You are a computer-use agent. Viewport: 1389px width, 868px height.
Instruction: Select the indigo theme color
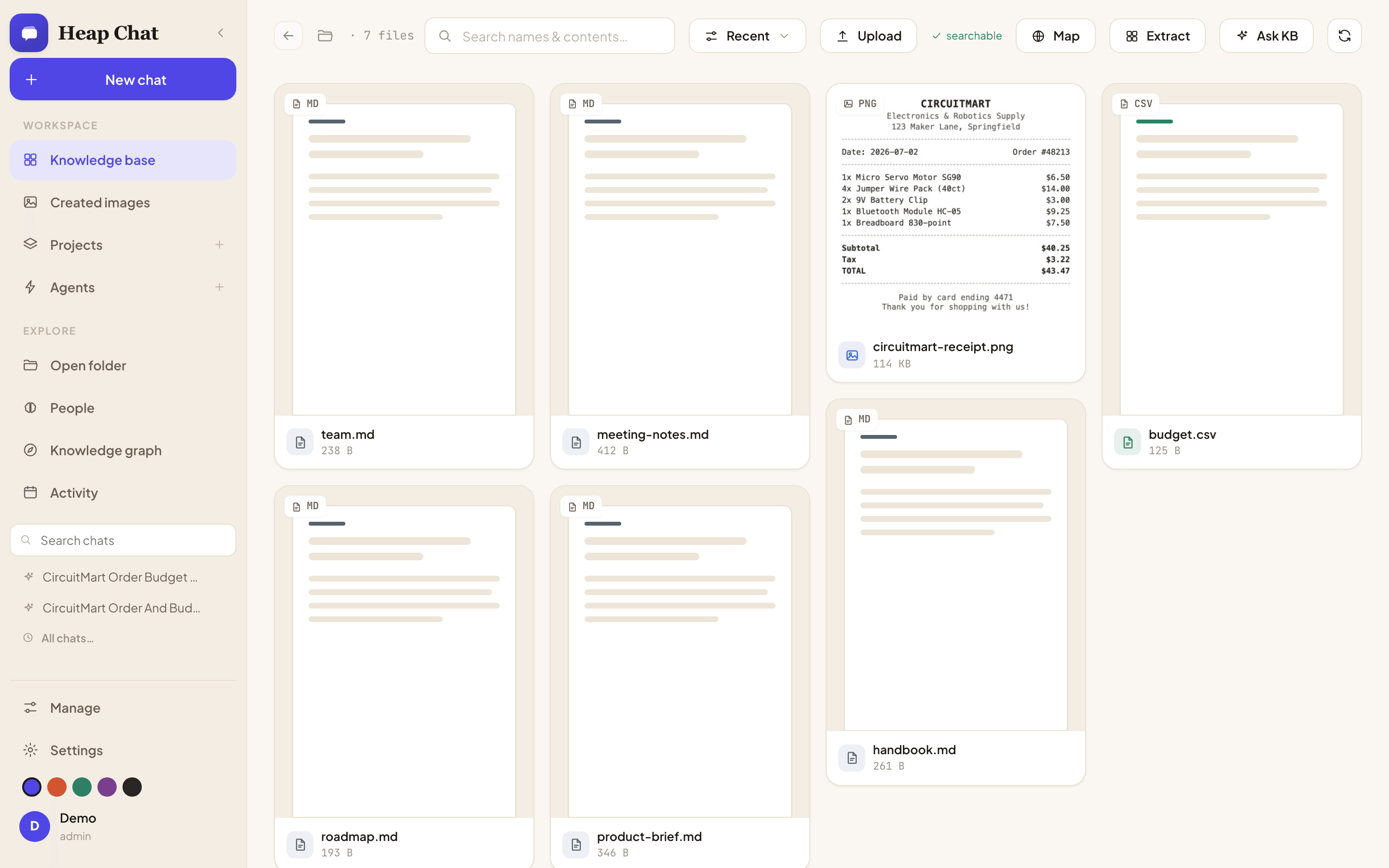click(x=31, y=787)
